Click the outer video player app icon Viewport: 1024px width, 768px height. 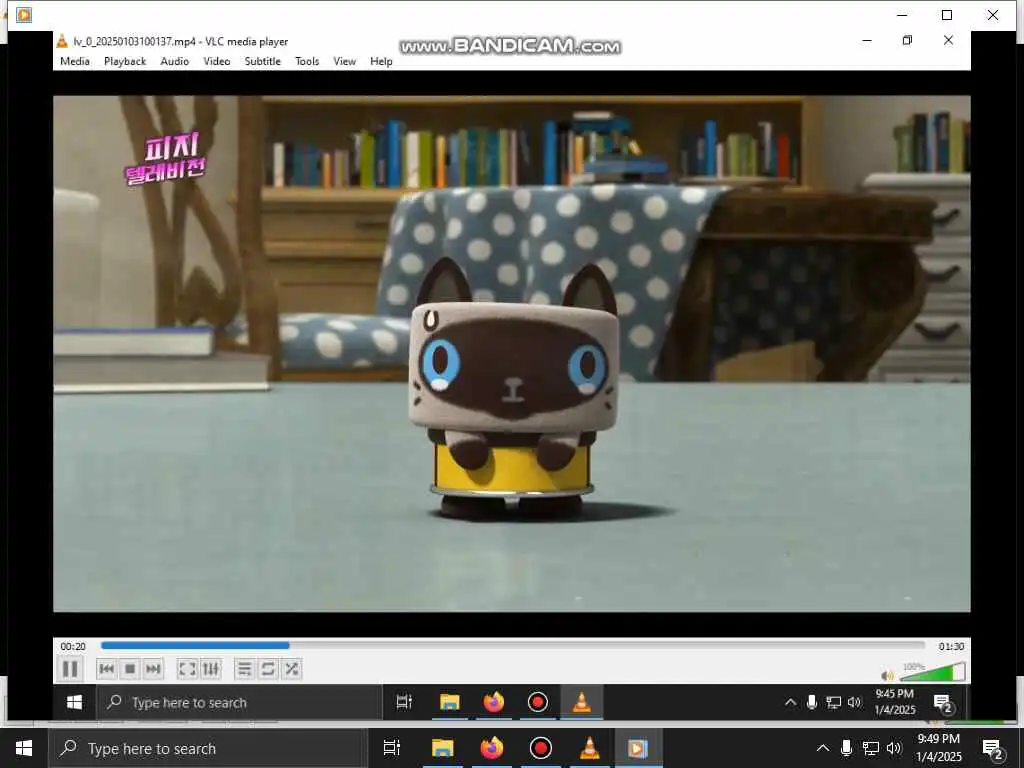pos(24,14)
